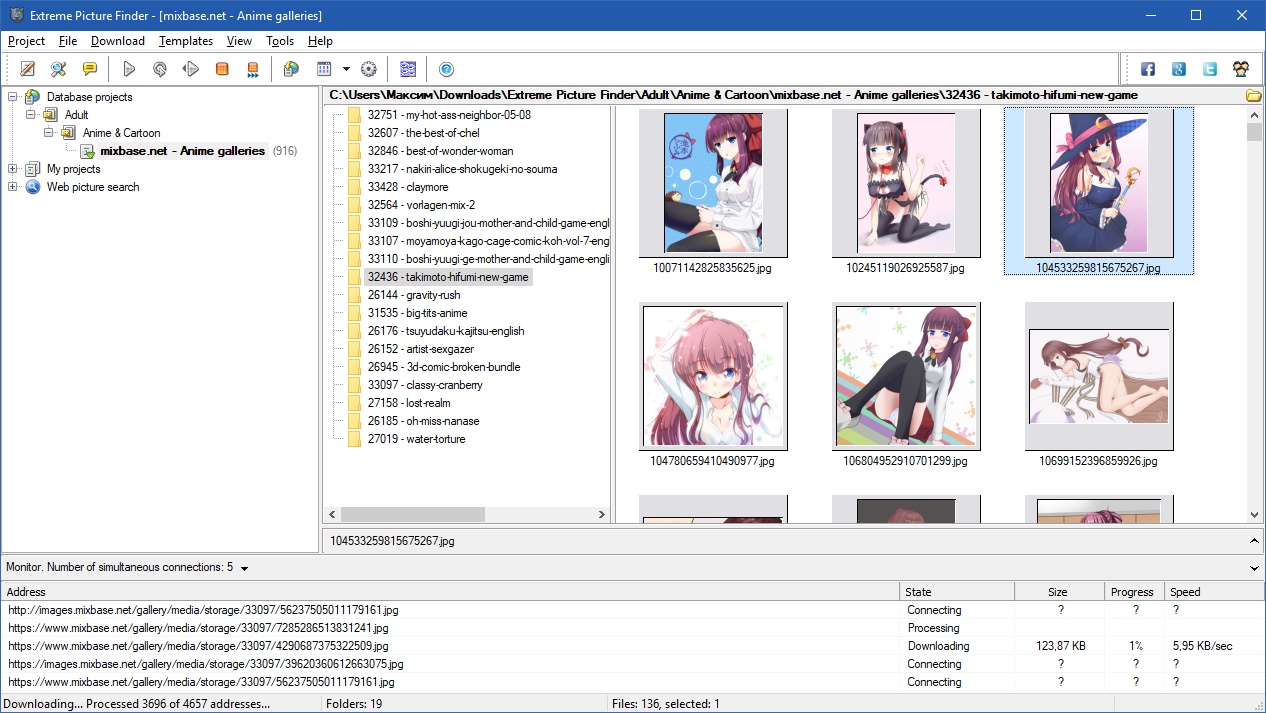This screenshot has width=1266, height=713.
Task: Select folder 32607 - the-best-of-chel
Action: (423, 133)
